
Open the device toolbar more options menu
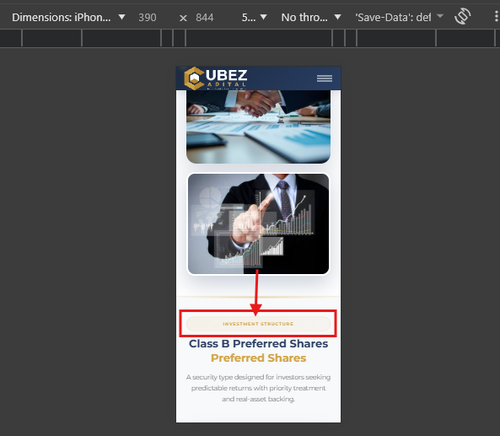click(496, 17)
